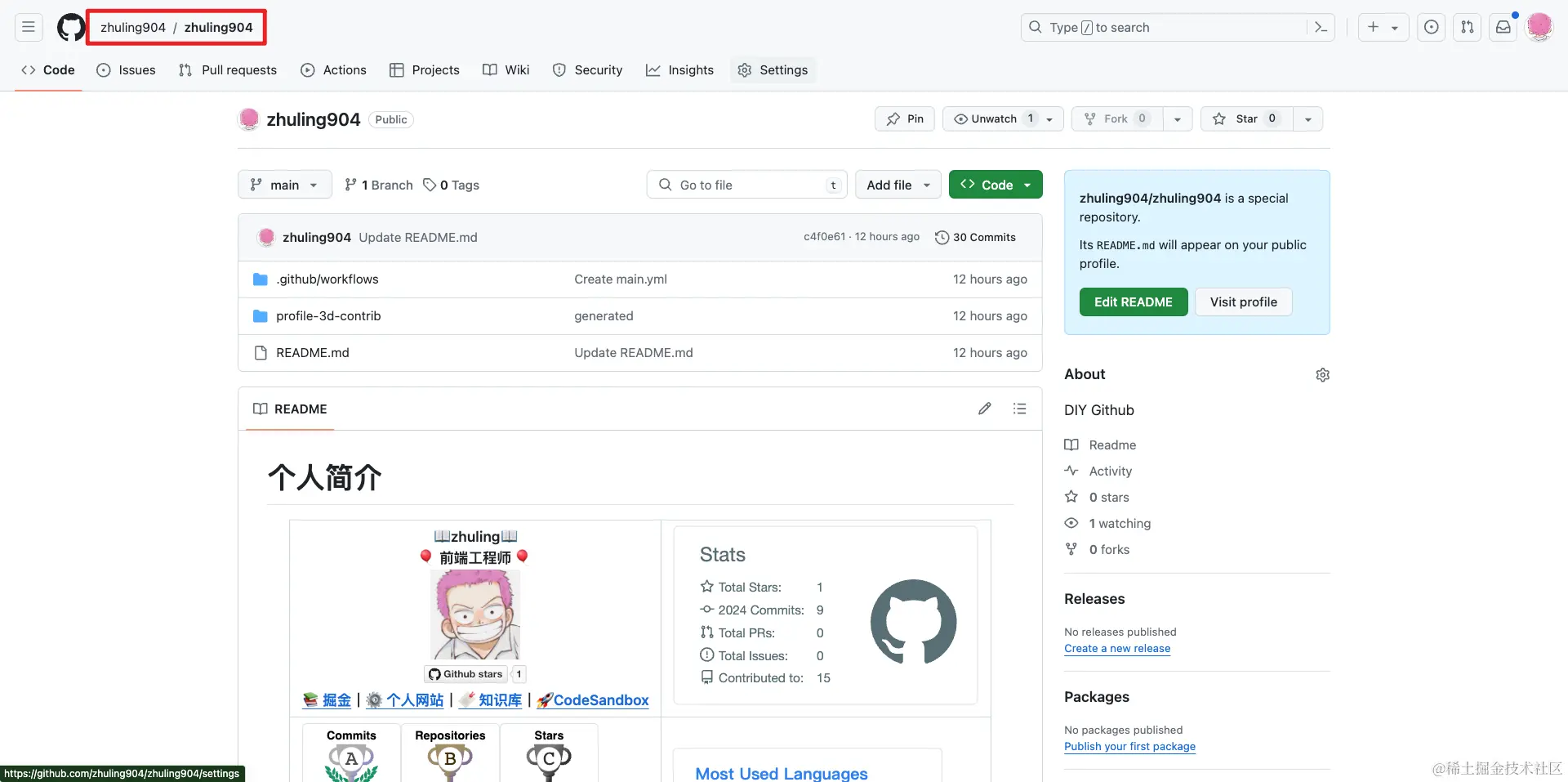Screen dimensions: 1568x782
Task: Open the profile picture image in README
Action: pos(475,614)
